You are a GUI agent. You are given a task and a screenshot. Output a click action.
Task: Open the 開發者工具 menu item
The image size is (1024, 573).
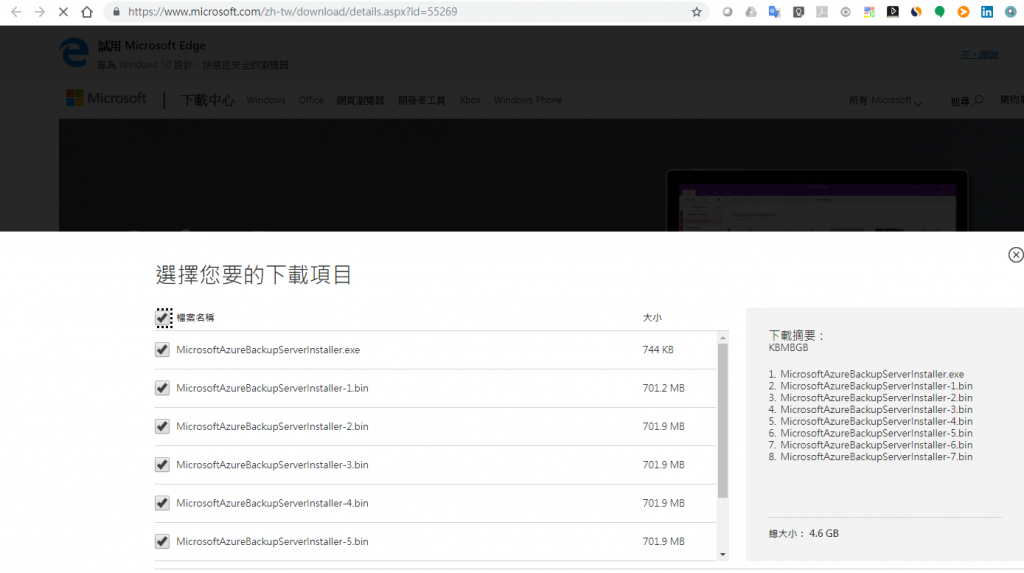(x=421, y=101)
